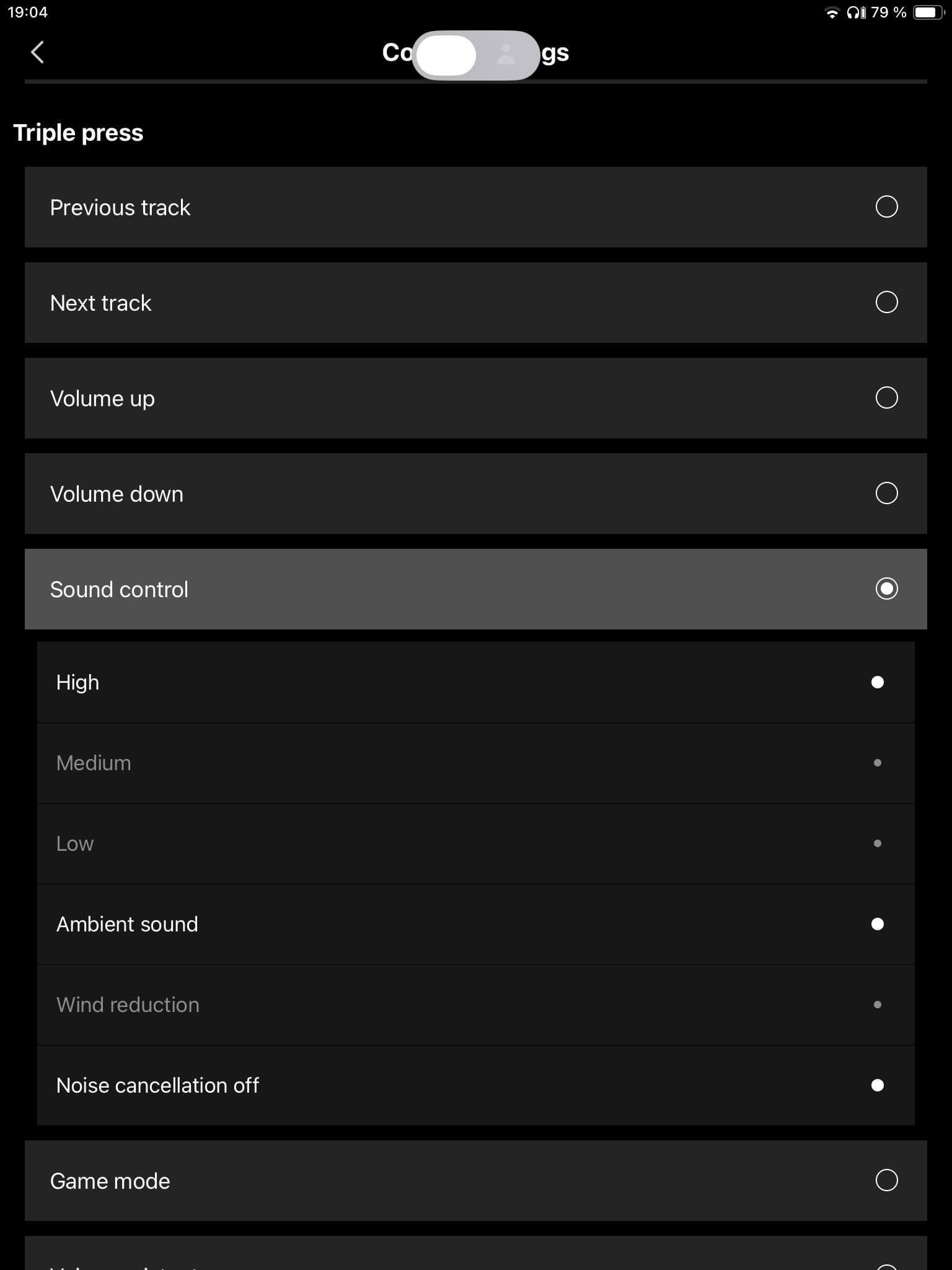Tap the battery status icon
The width and height of the screenshot is (952, 1270).
[928, 12]
